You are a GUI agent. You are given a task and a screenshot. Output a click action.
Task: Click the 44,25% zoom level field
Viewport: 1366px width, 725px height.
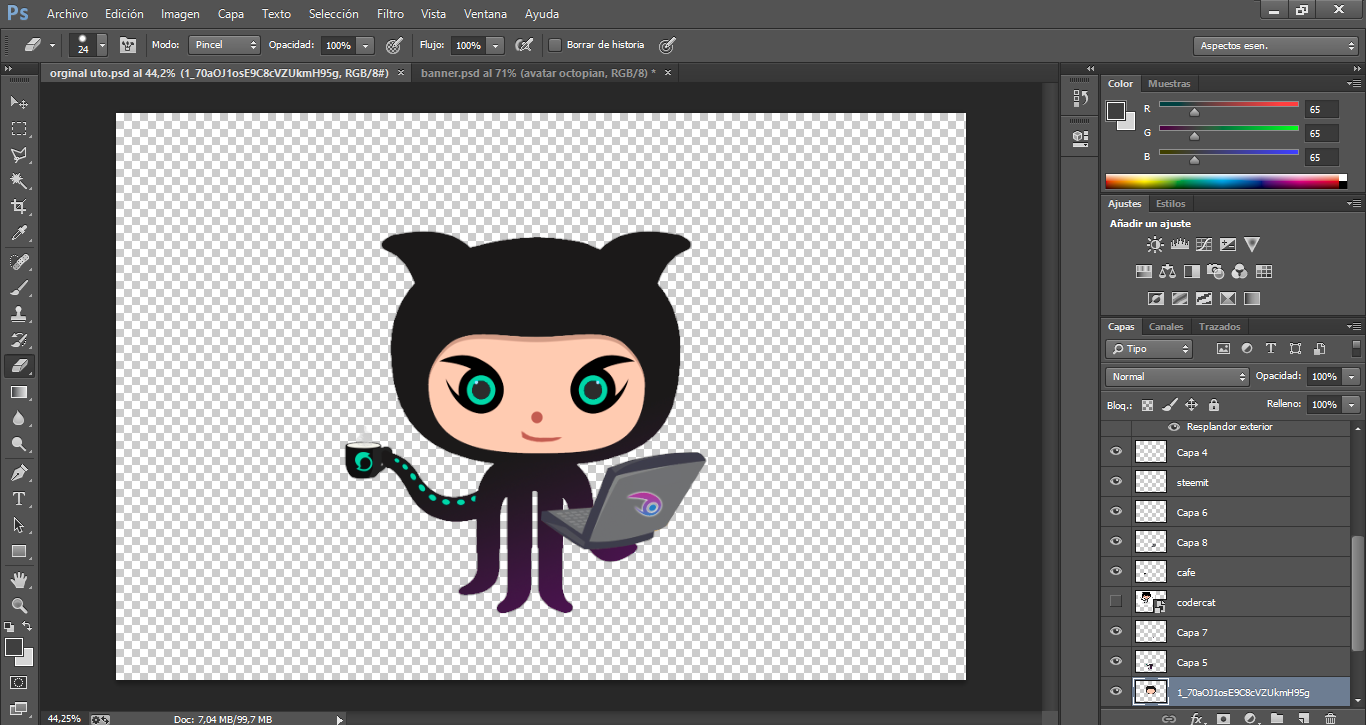64,718
